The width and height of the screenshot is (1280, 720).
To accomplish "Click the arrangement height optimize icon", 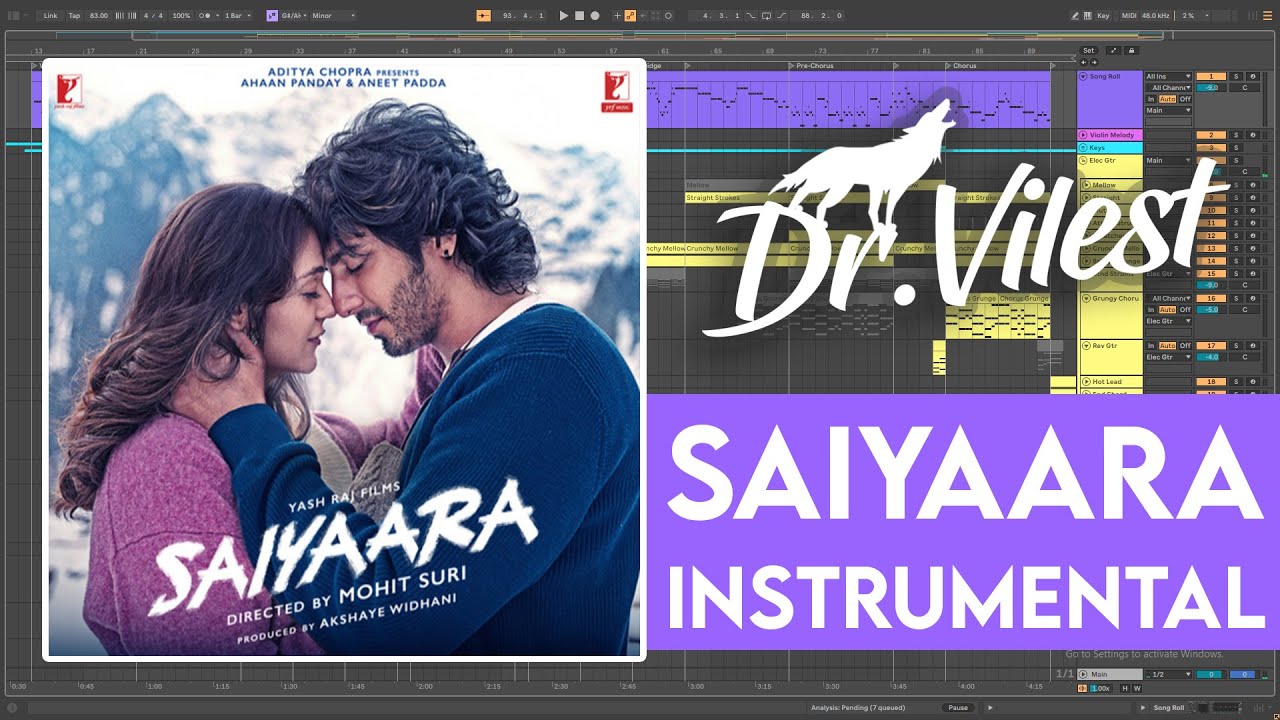I will [x=1113, y=51].
